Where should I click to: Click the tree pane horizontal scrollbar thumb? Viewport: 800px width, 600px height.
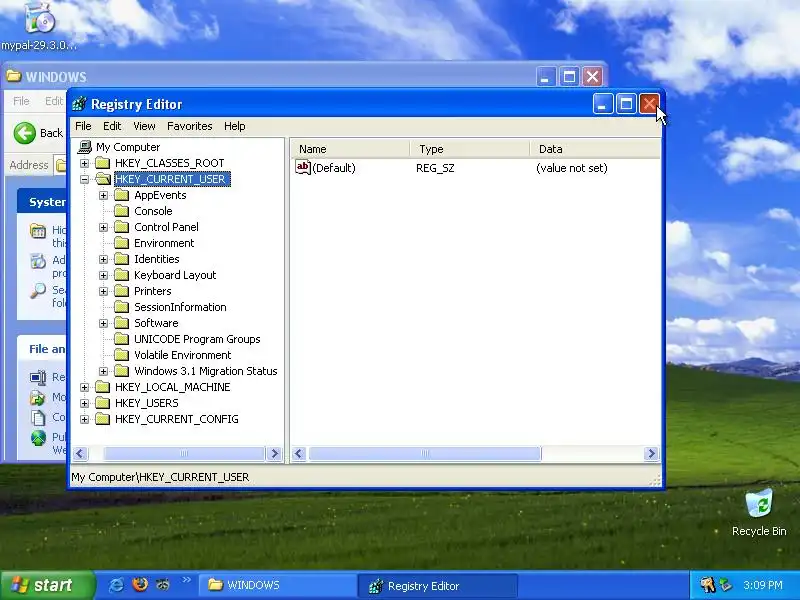pyautogui.click(x=184, y=454)
